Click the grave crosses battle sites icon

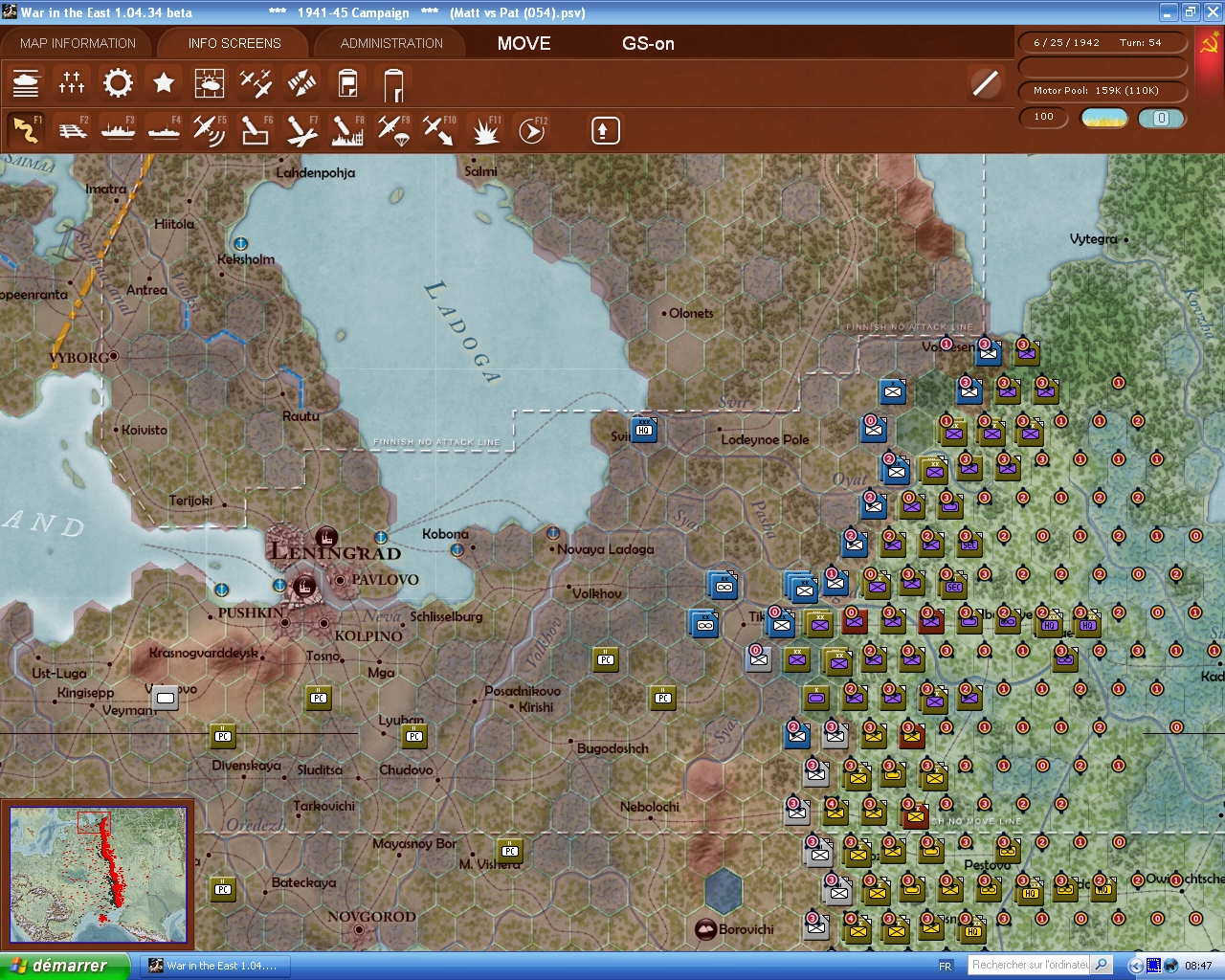72,83
